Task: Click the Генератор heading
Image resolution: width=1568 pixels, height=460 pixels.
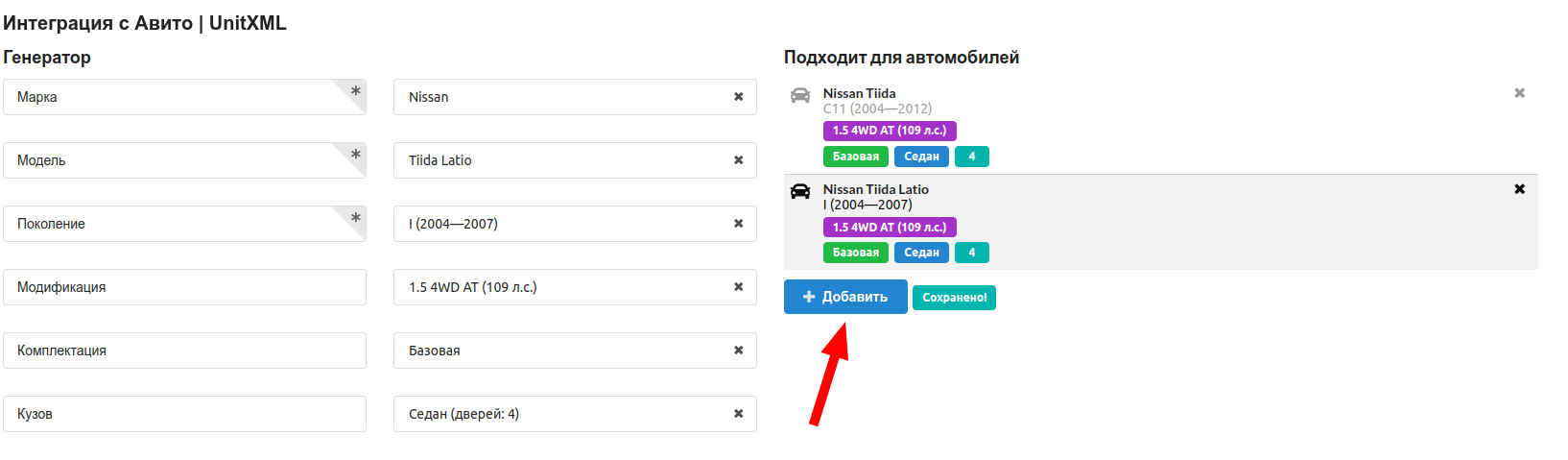Action: click(47, 58)
